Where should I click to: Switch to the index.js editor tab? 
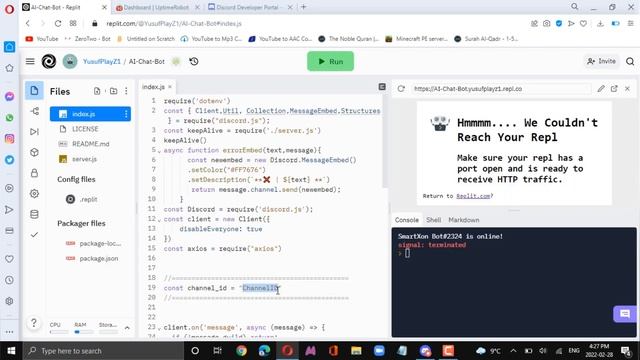click(153, 87)
